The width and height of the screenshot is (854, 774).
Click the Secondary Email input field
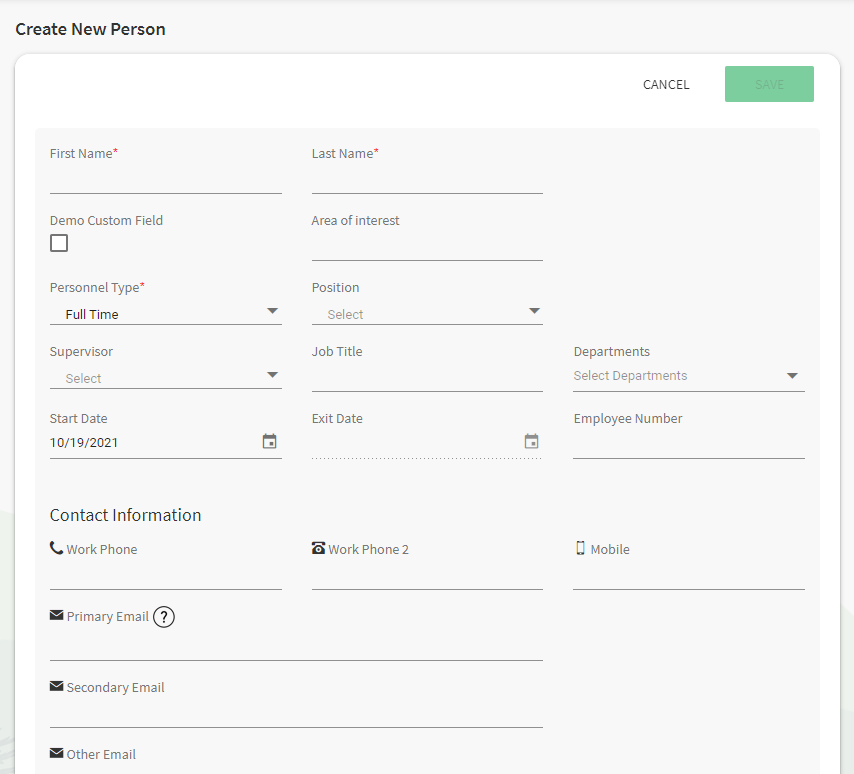click(x=296, y=714)
